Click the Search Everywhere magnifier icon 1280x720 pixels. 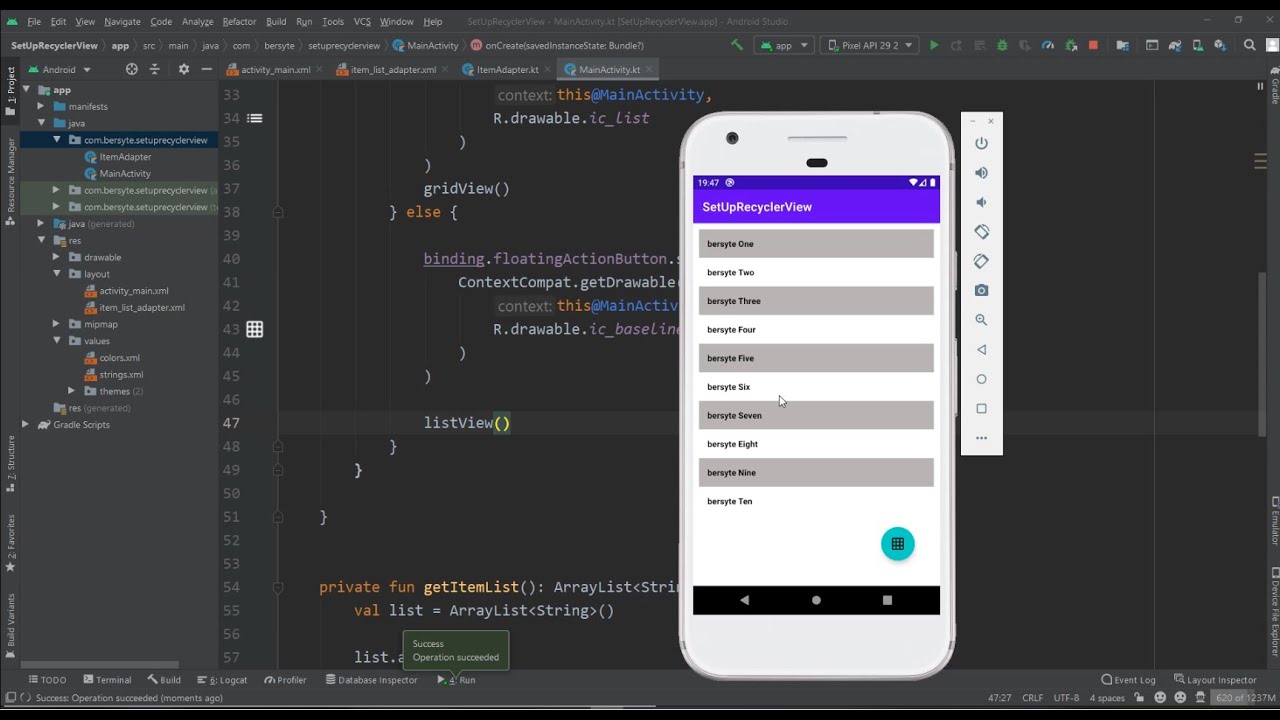point(1249,45)
